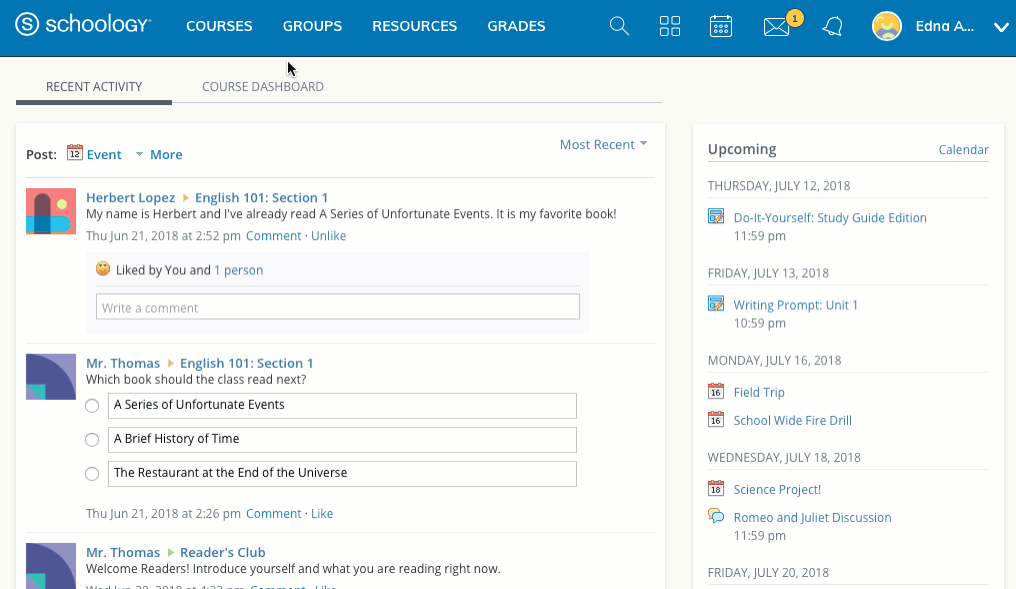Choose A Series of Unfortunate Events in the poll

[92, 406]
